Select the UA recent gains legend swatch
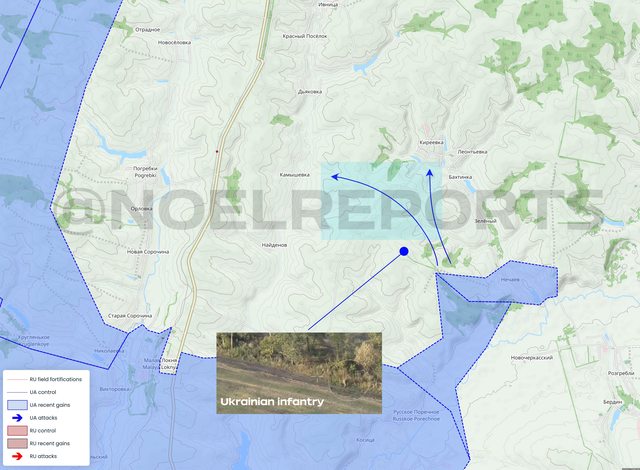 pos(17,405)
